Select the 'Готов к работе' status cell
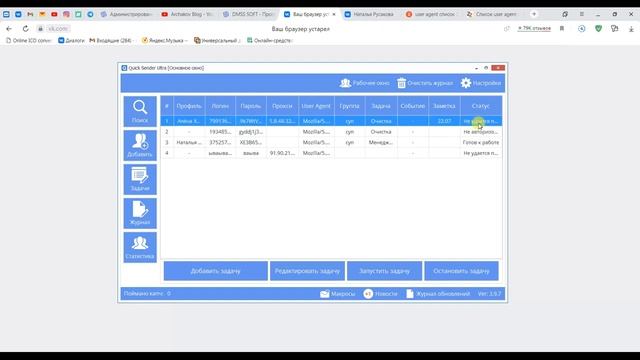Screen dimensions: 640x360 [481, 142]
